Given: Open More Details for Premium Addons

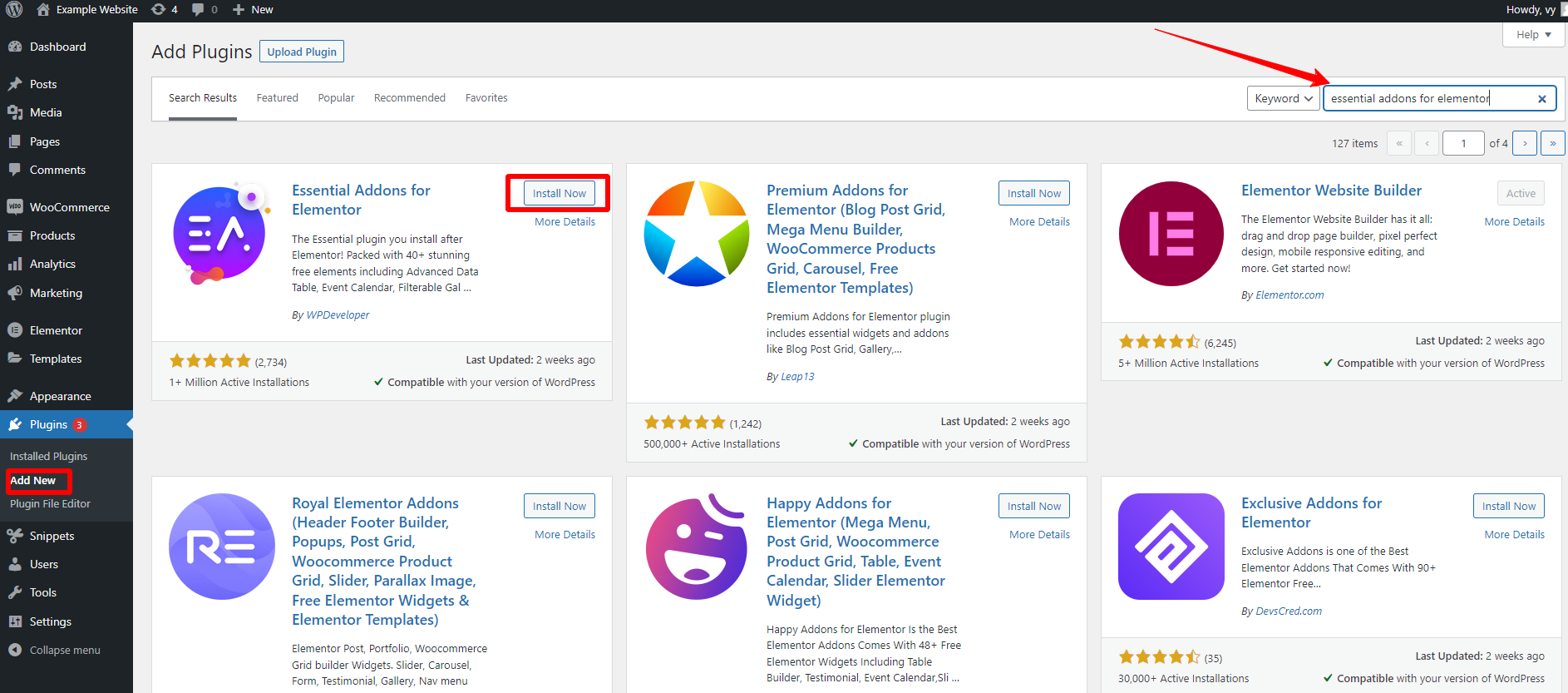Looking at the screenshot, I should (x=1039, y=221).
